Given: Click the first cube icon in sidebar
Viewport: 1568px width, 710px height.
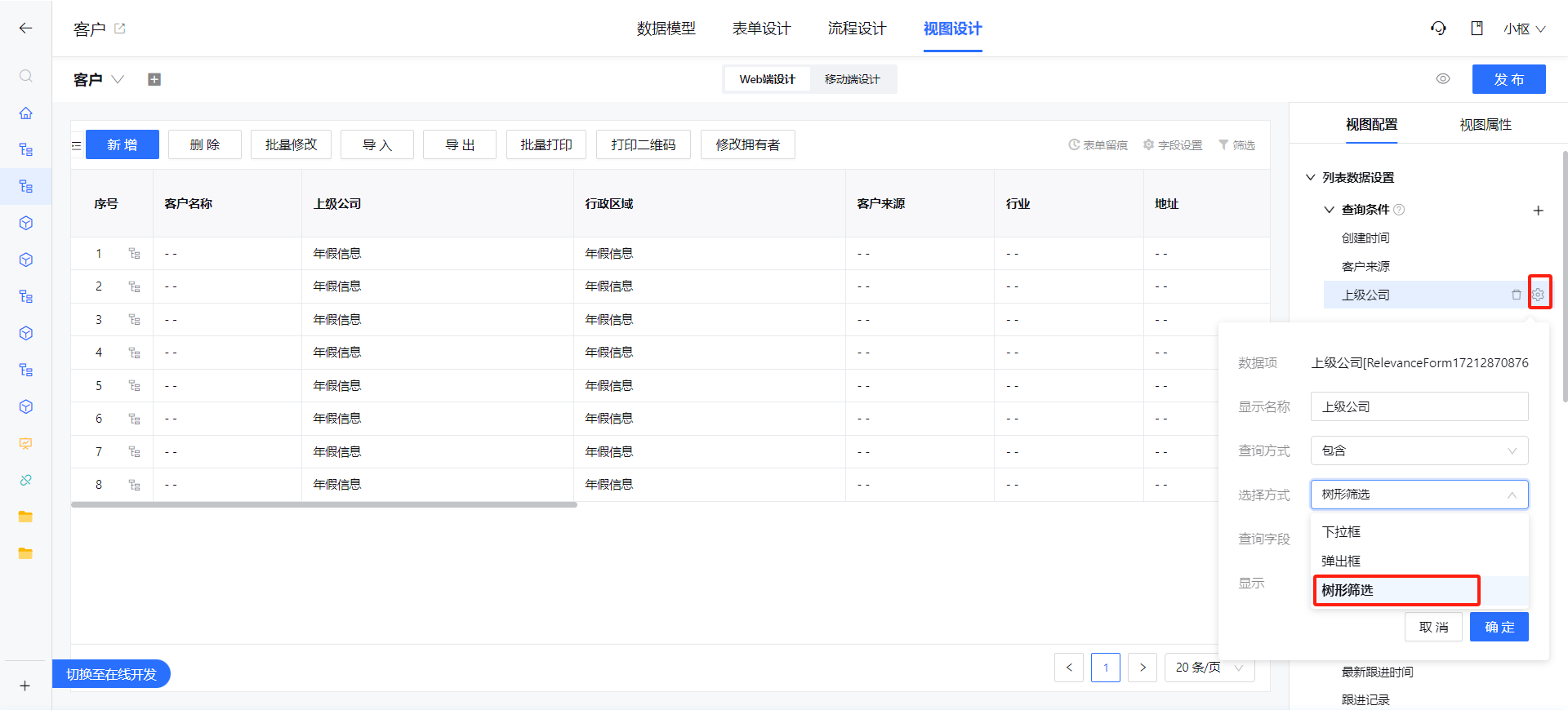Looking at the screenshot, I should pos(26,223).
